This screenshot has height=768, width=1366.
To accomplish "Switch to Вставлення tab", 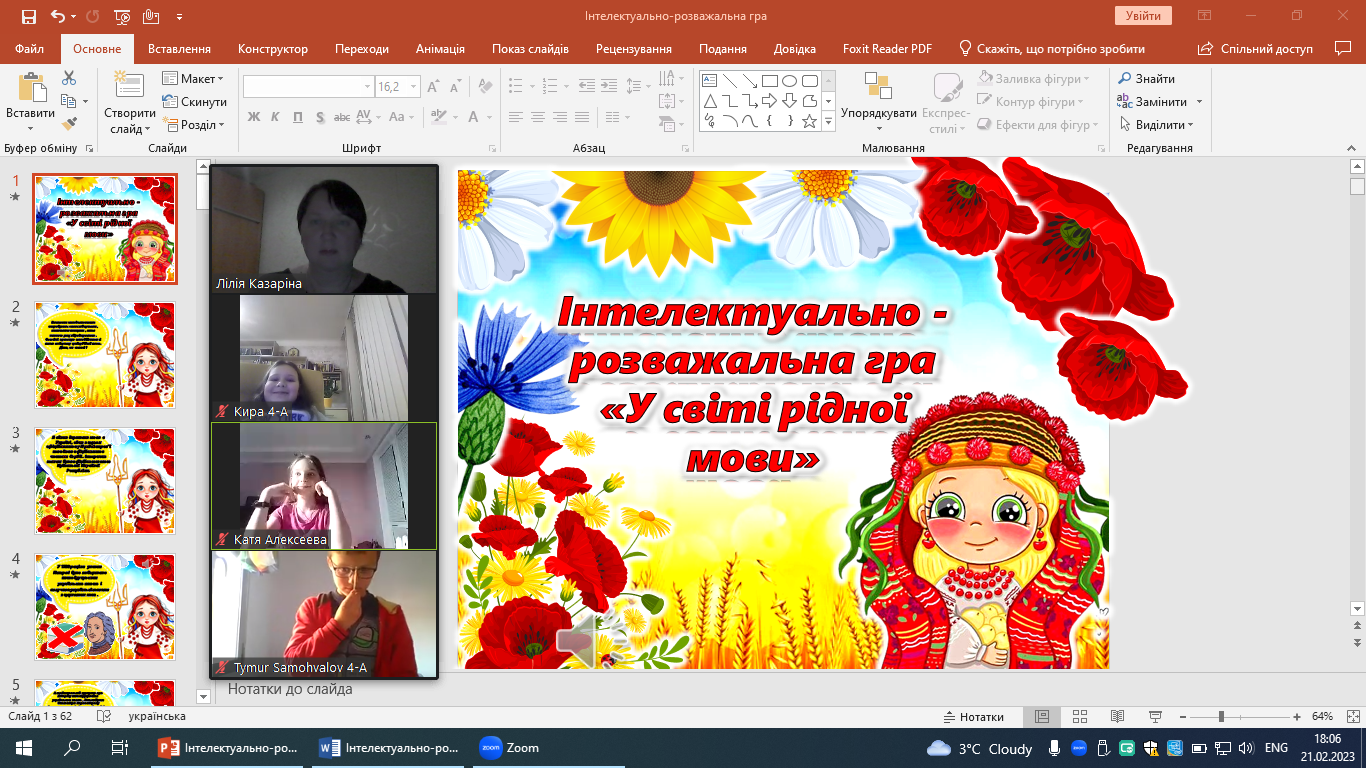I will point(179,49).
